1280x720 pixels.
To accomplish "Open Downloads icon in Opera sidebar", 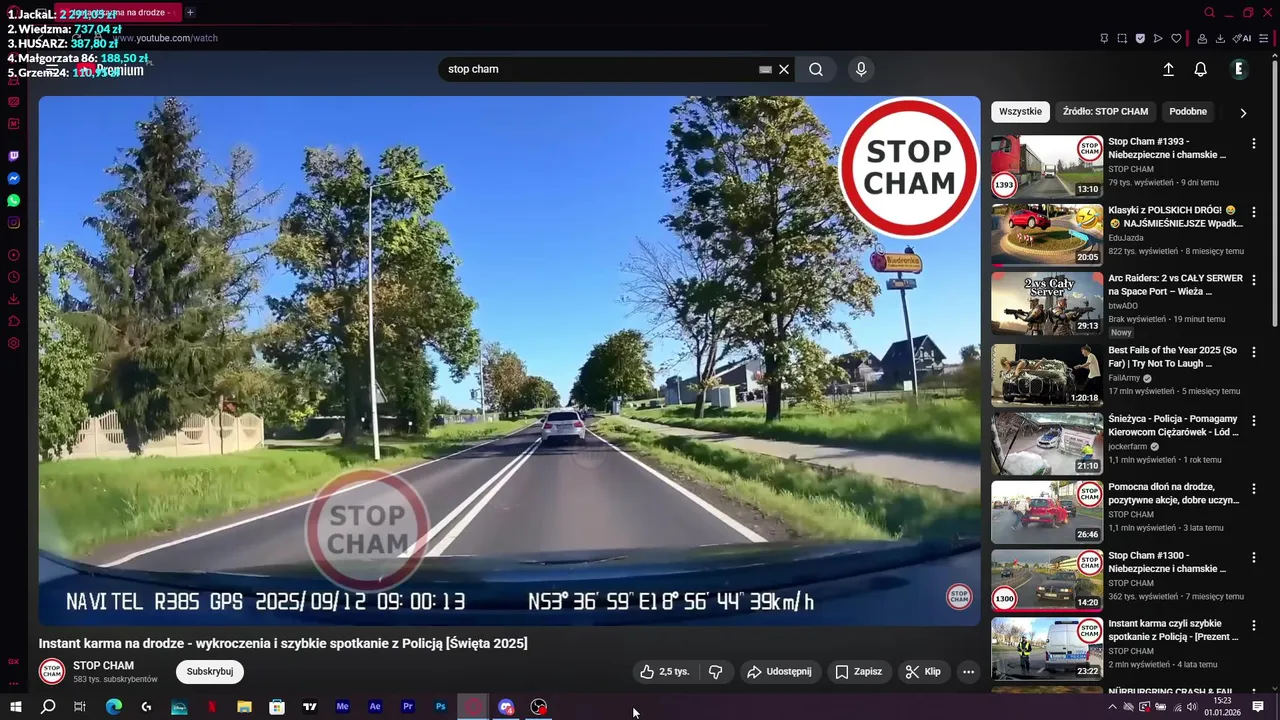I will pyautogui.click(x=14, y=299).
